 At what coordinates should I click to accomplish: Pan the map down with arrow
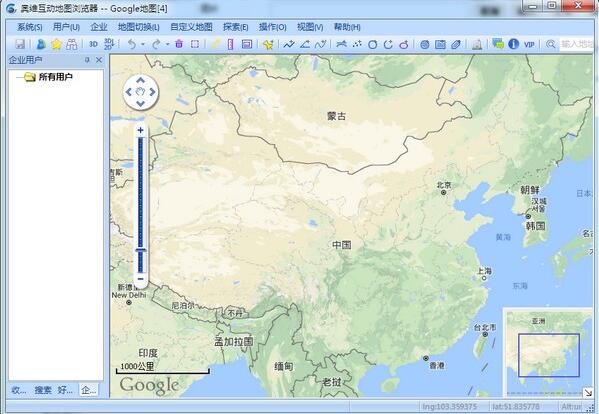tap(141, 104)
